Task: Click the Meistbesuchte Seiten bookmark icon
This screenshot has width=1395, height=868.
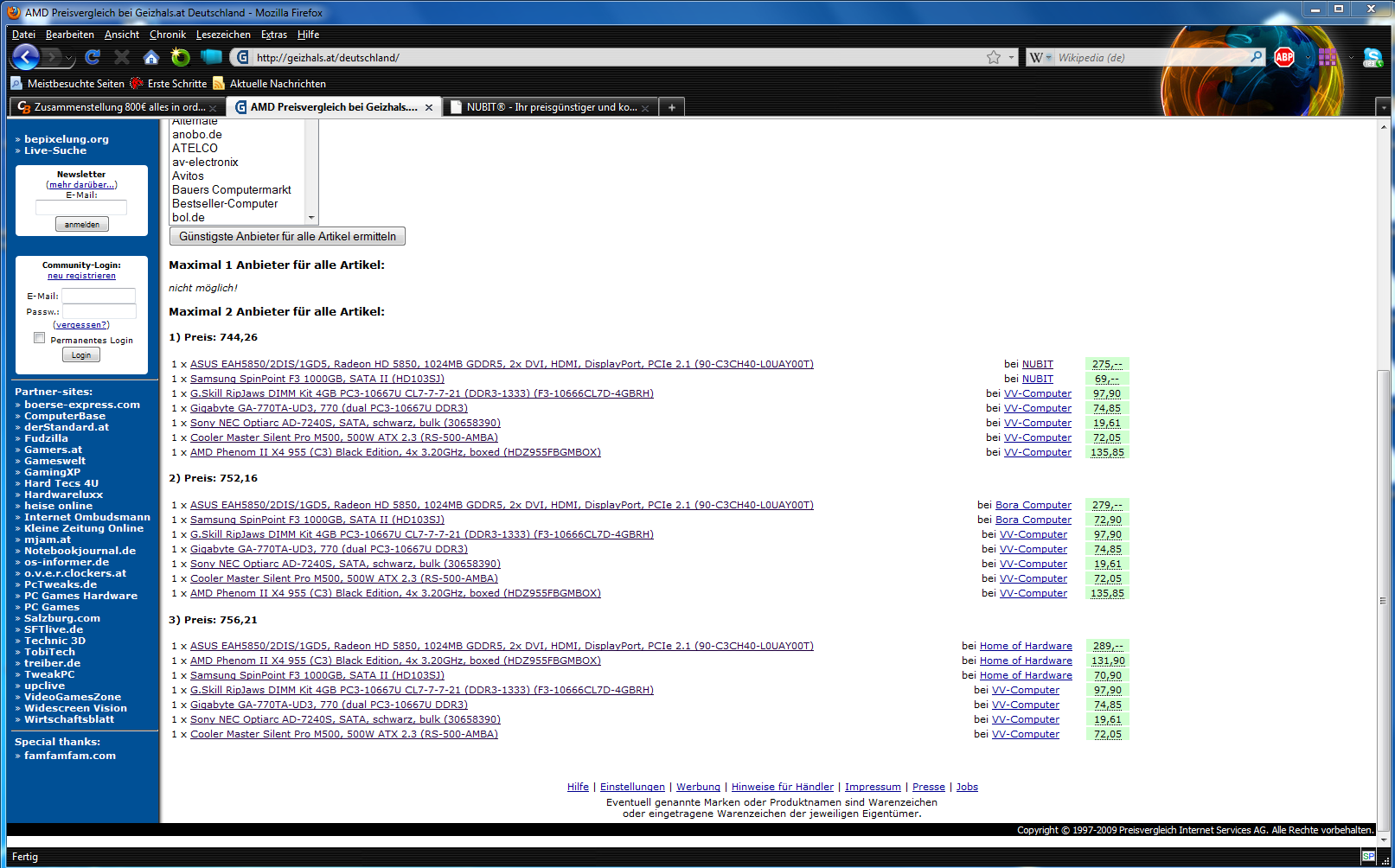Action: pos(16,83)
